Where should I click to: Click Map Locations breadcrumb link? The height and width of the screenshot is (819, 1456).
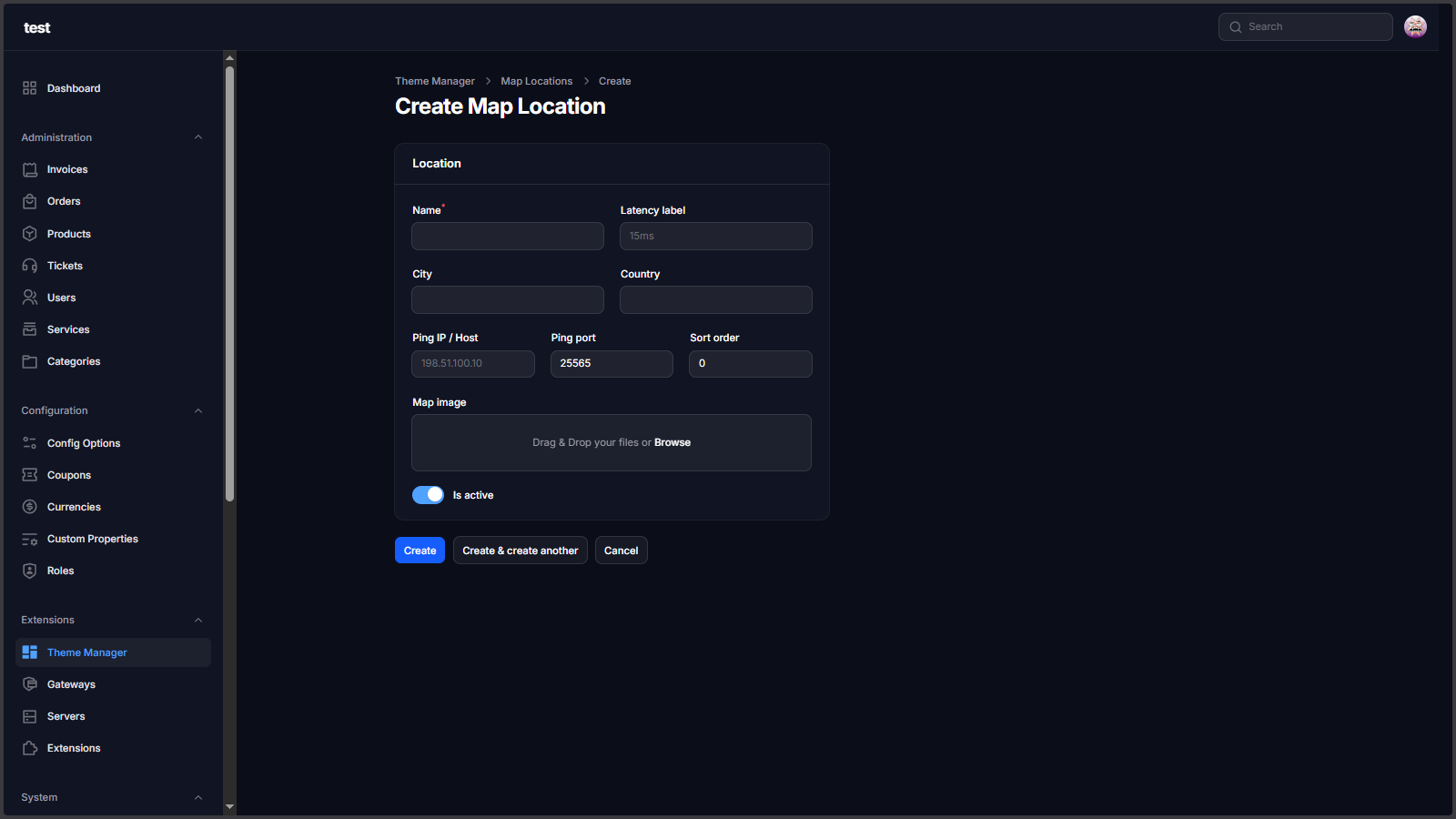[x=536, y=81]
